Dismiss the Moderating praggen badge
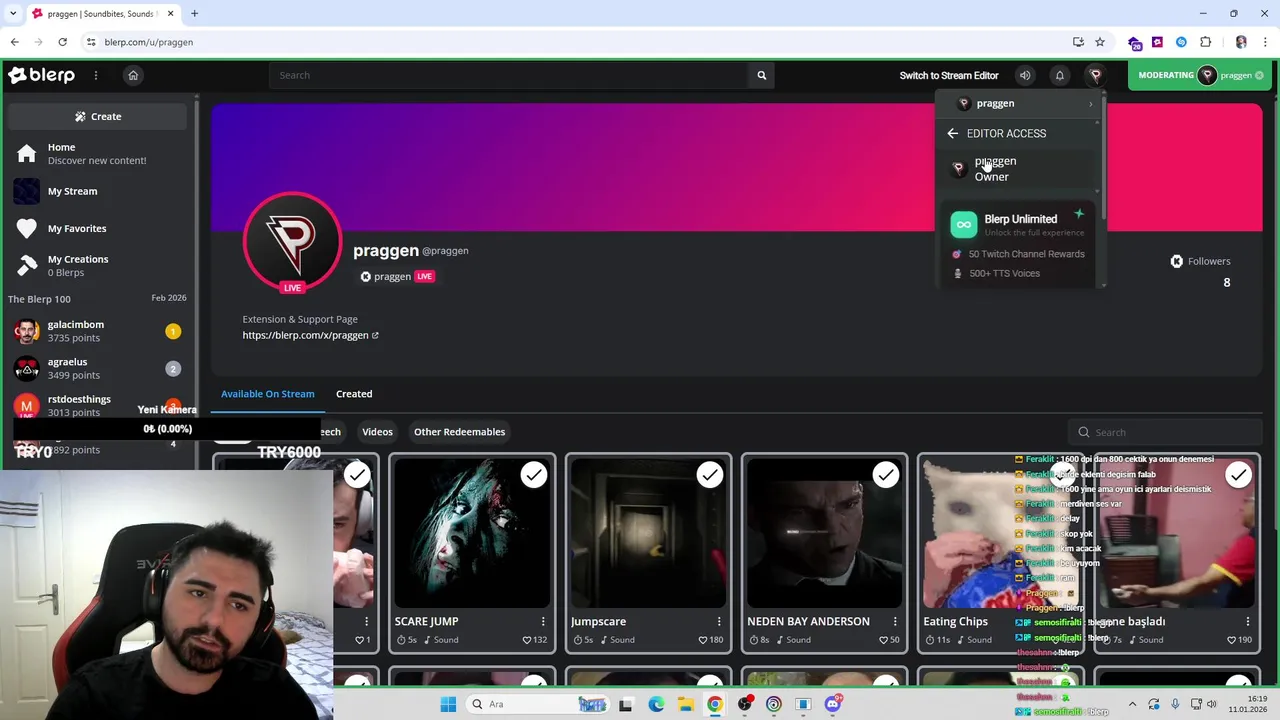The height and width of the screenshot is (720, 1280). pyautogui.click(x=1259, y=75)
